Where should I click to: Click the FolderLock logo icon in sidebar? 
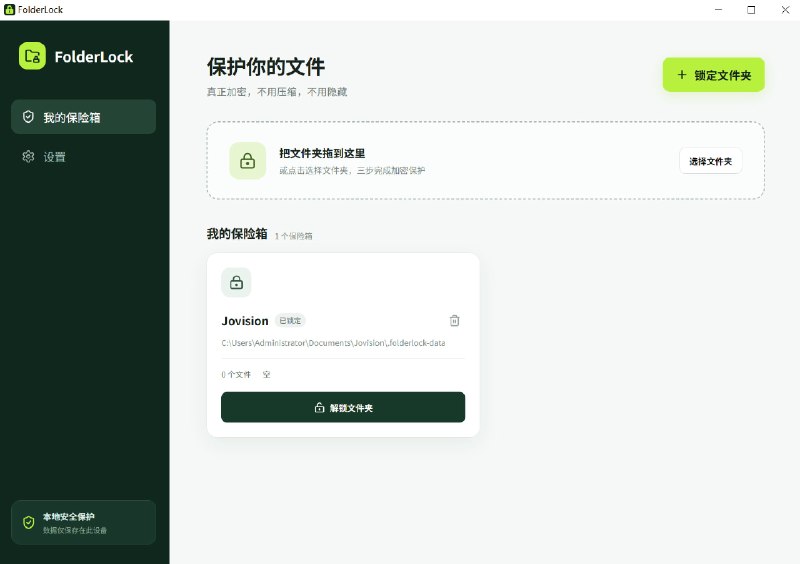point(32,56)
